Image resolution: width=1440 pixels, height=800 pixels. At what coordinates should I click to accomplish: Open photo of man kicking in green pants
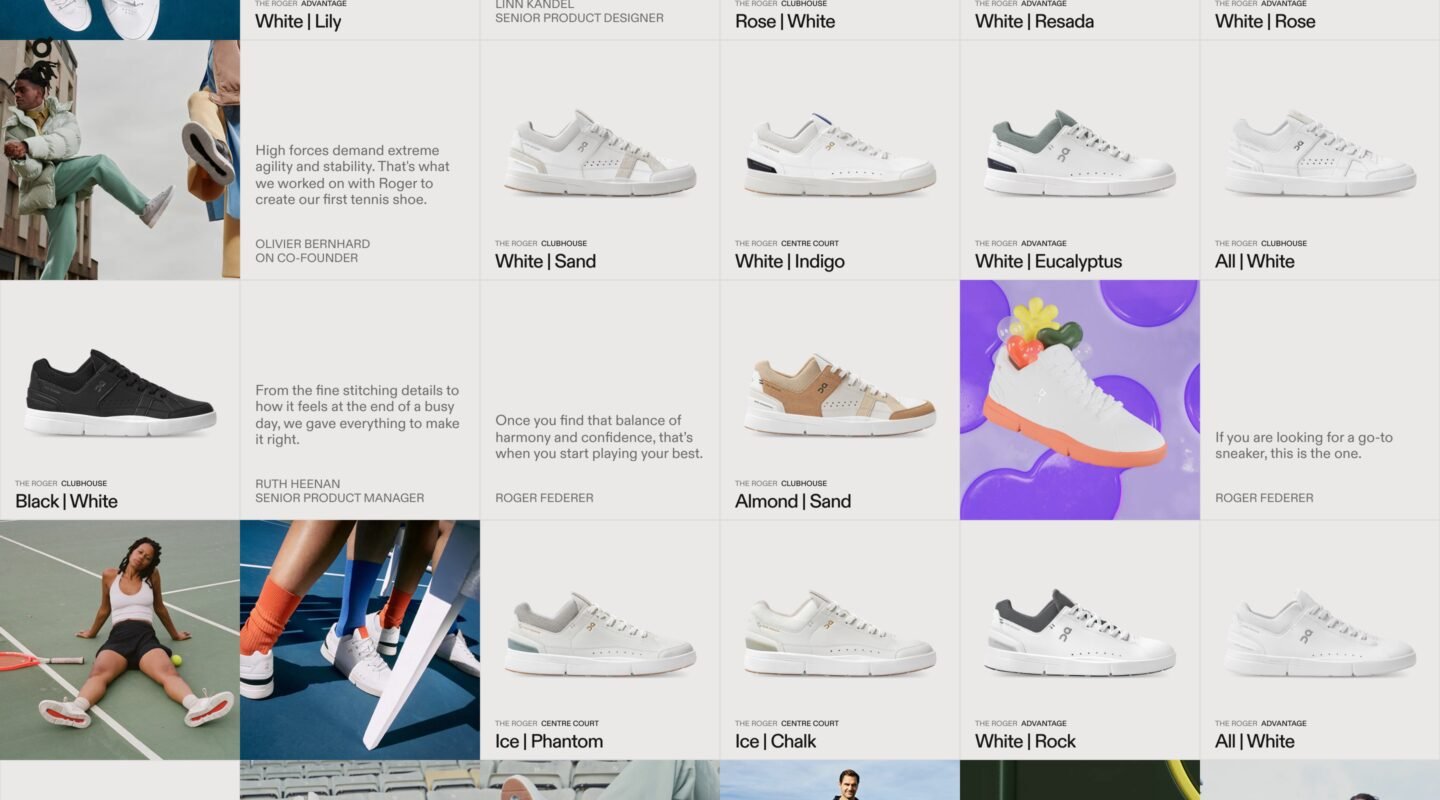120,160
